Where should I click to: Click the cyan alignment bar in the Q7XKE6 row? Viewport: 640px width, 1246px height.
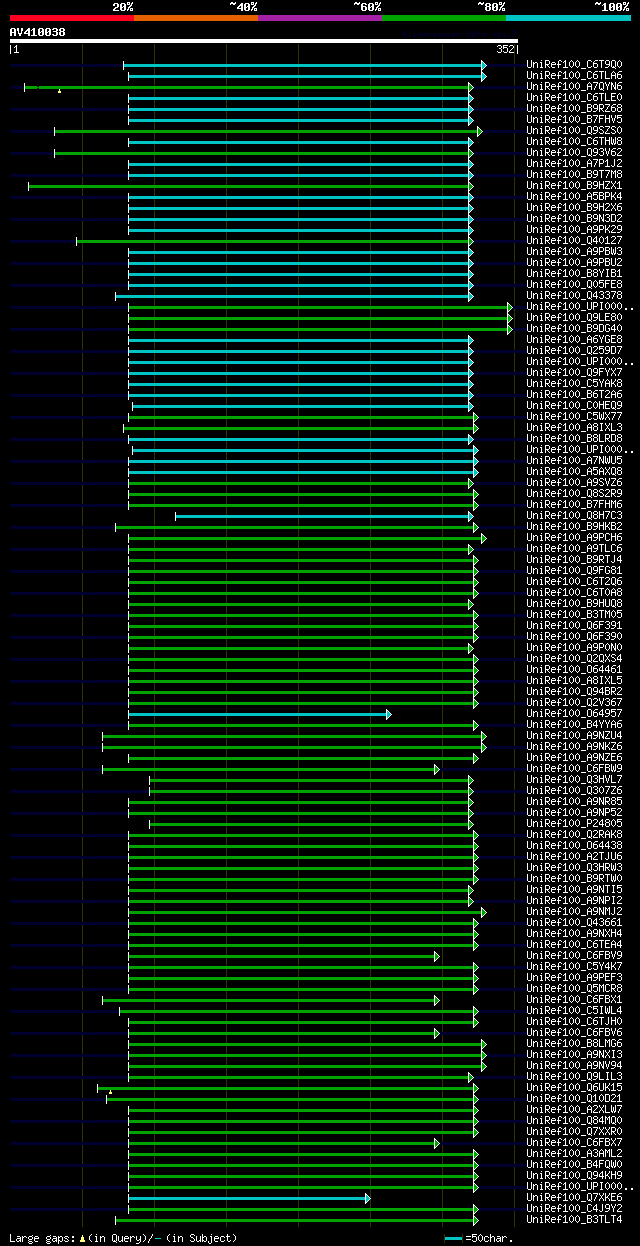[249, 1198]
